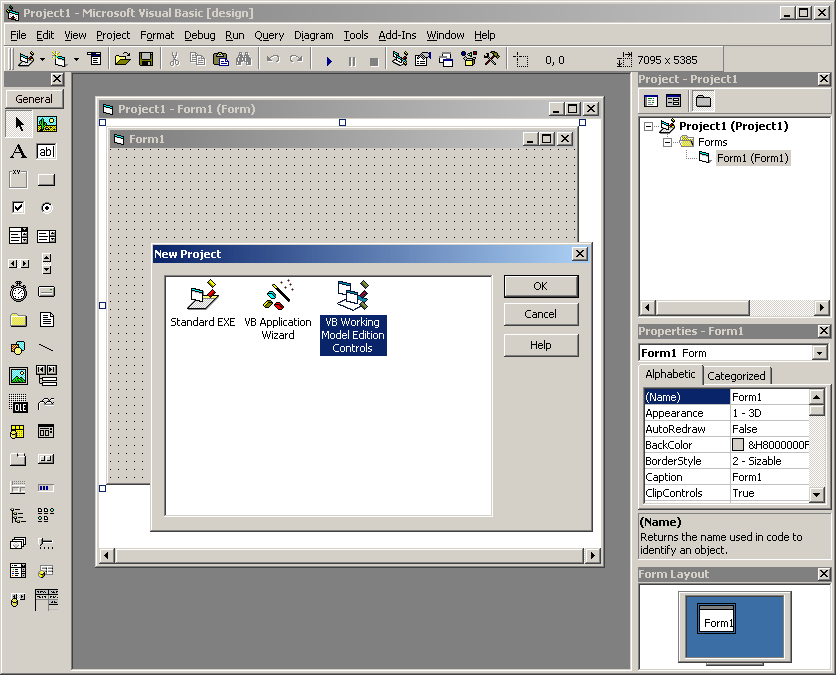The width and height of the screenshot is (836, 675).
Task: Select the CommandButton control tool
Action: tap(47, 180)
